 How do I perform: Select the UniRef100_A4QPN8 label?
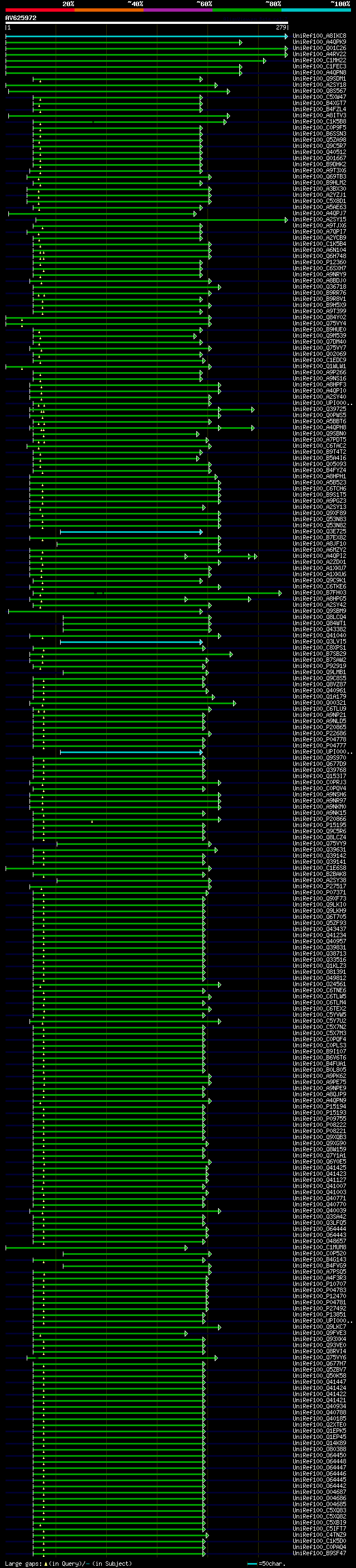319,73
